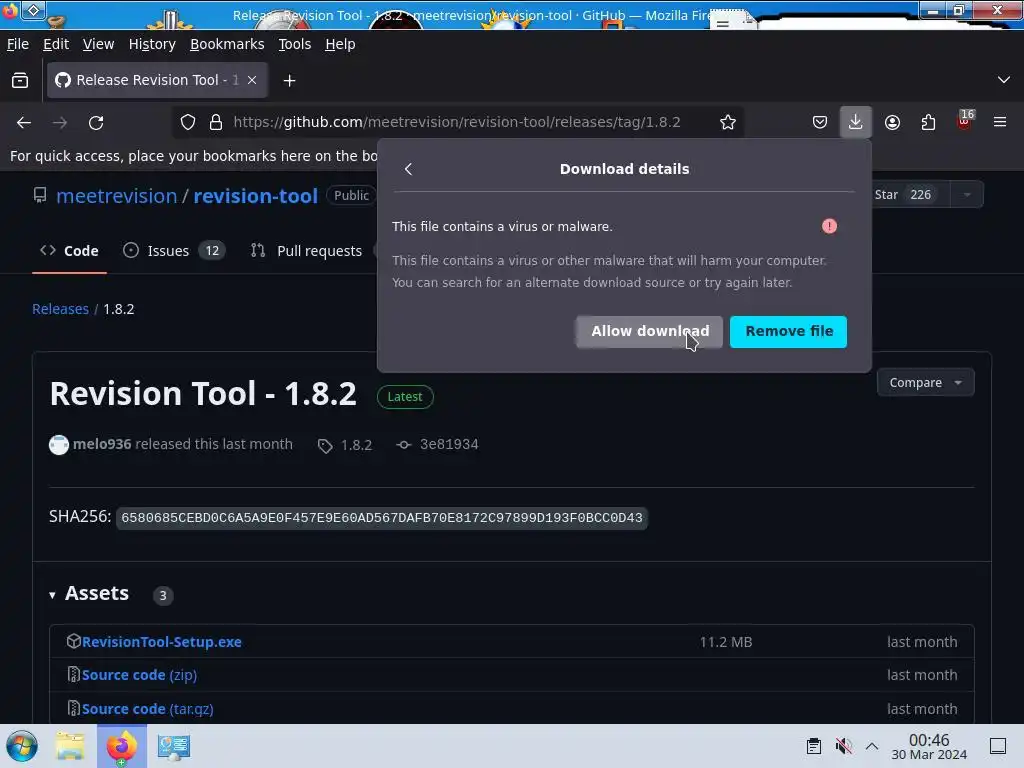The width and height of the screenshot is (1024, 768).
Task: Open the notifications panel icon
Action: [998, 746]
